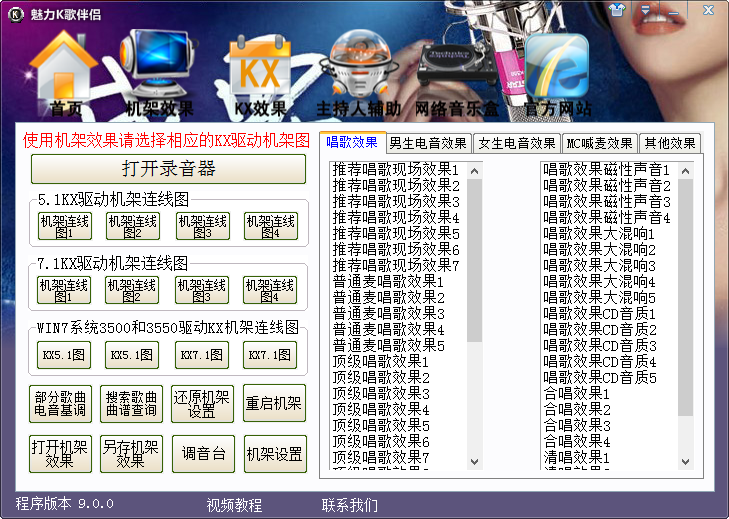Select 顶级唱歌效果1 in the list

381,361
